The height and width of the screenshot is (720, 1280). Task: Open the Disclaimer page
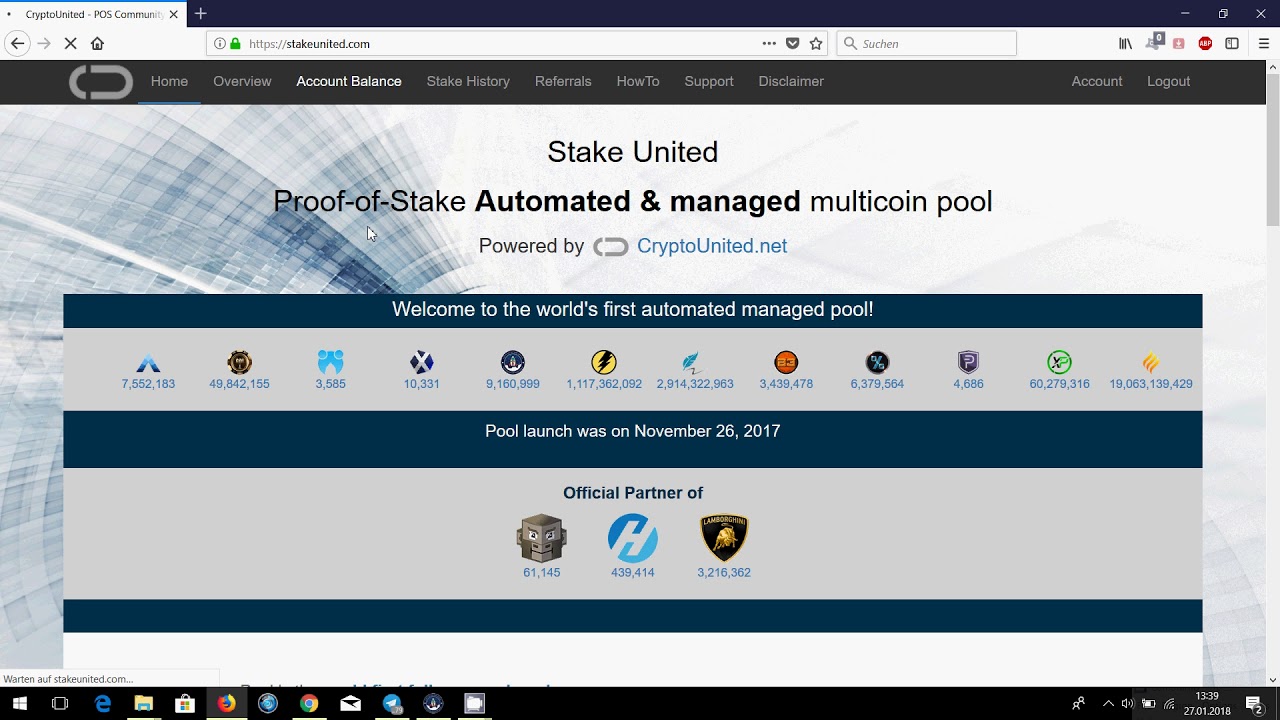791,81
